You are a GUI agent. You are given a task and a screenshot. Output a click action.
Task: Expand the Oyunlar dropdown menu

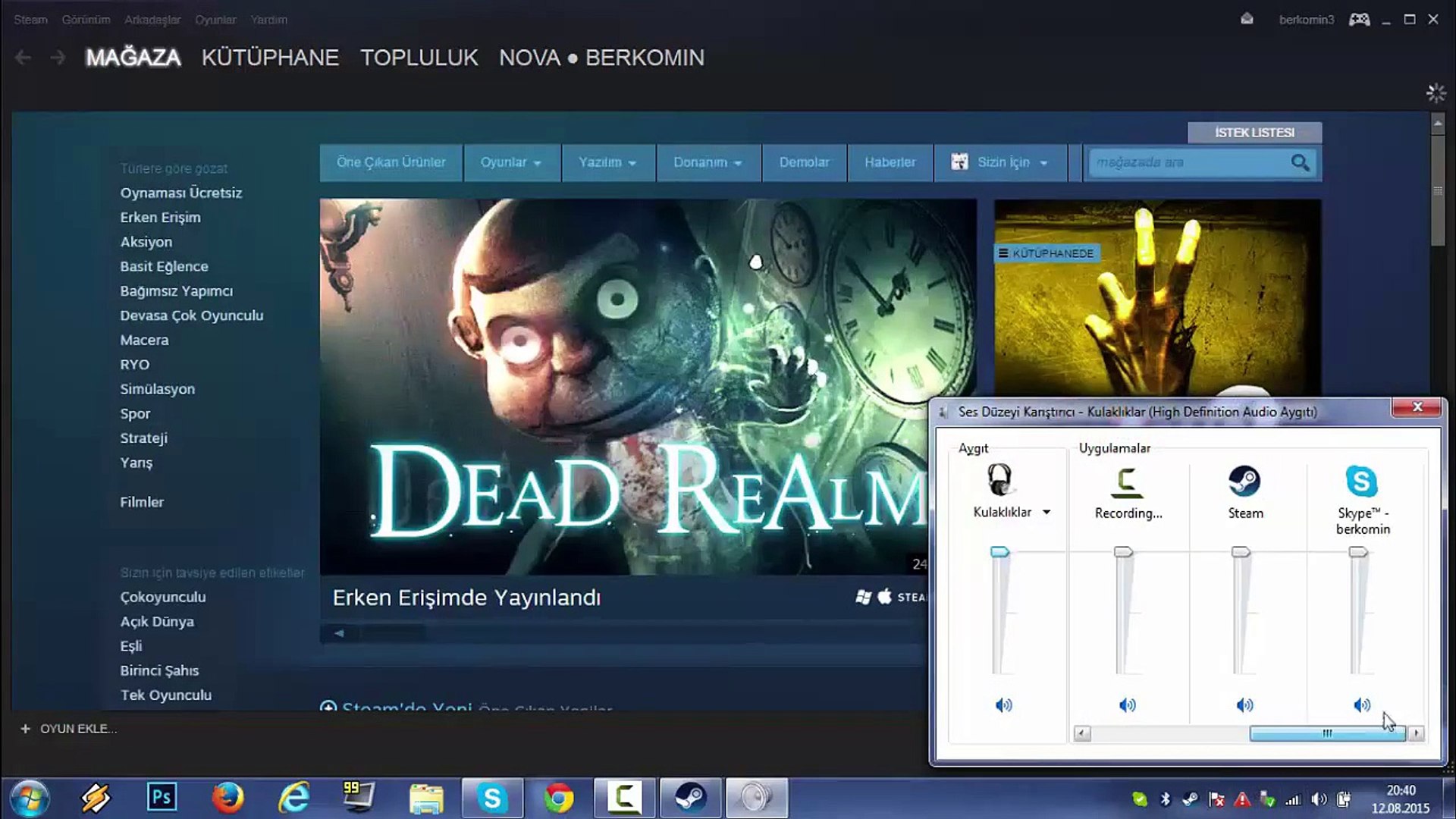[510, 162]
